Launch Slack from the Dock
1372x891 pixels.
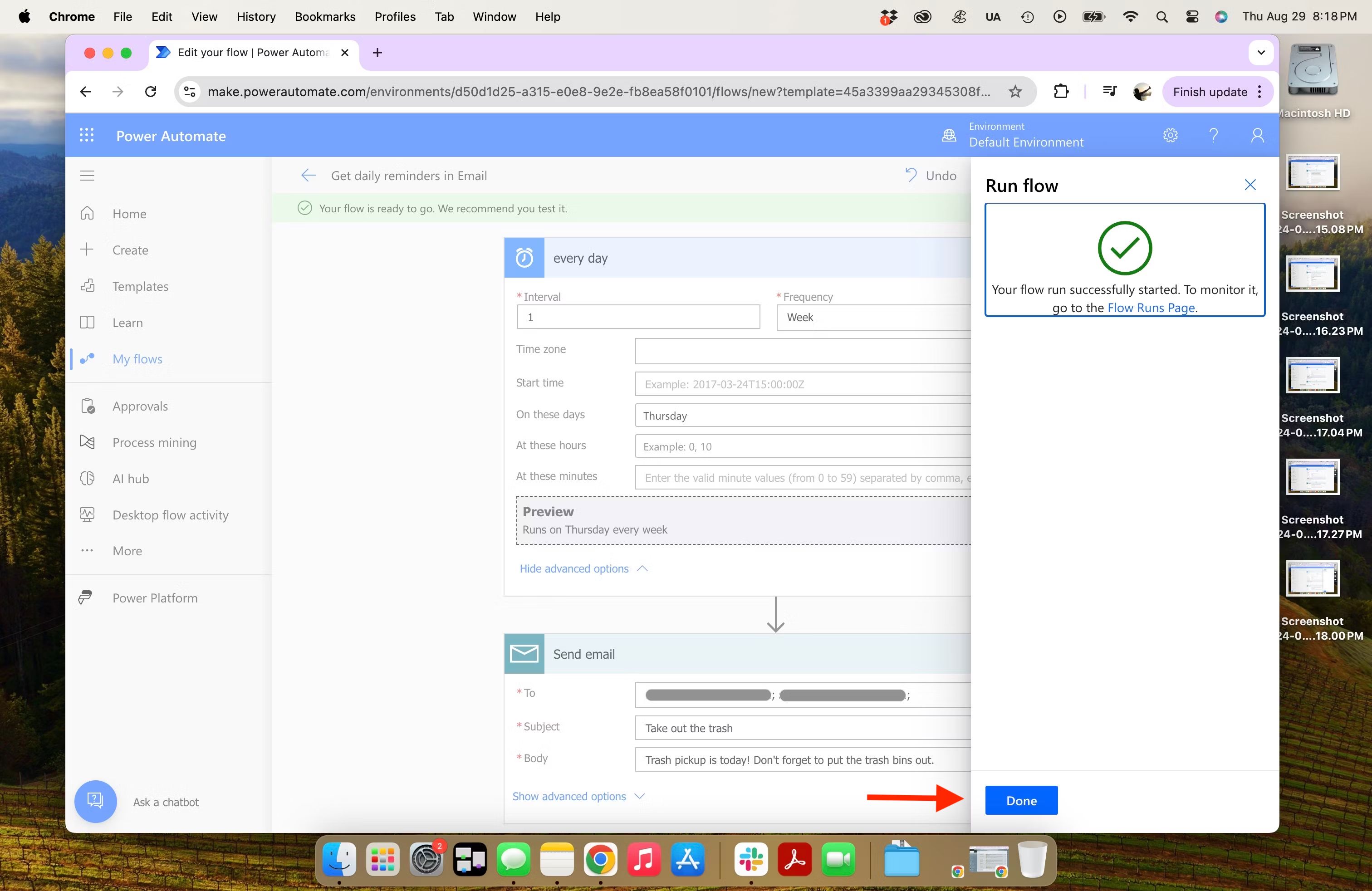[750, 859]
